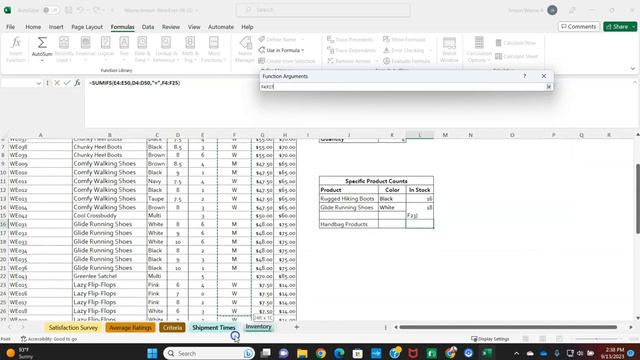Open File Explorer from the taskbar
Screen dimensions: 640x360
(x=302, y=353)
